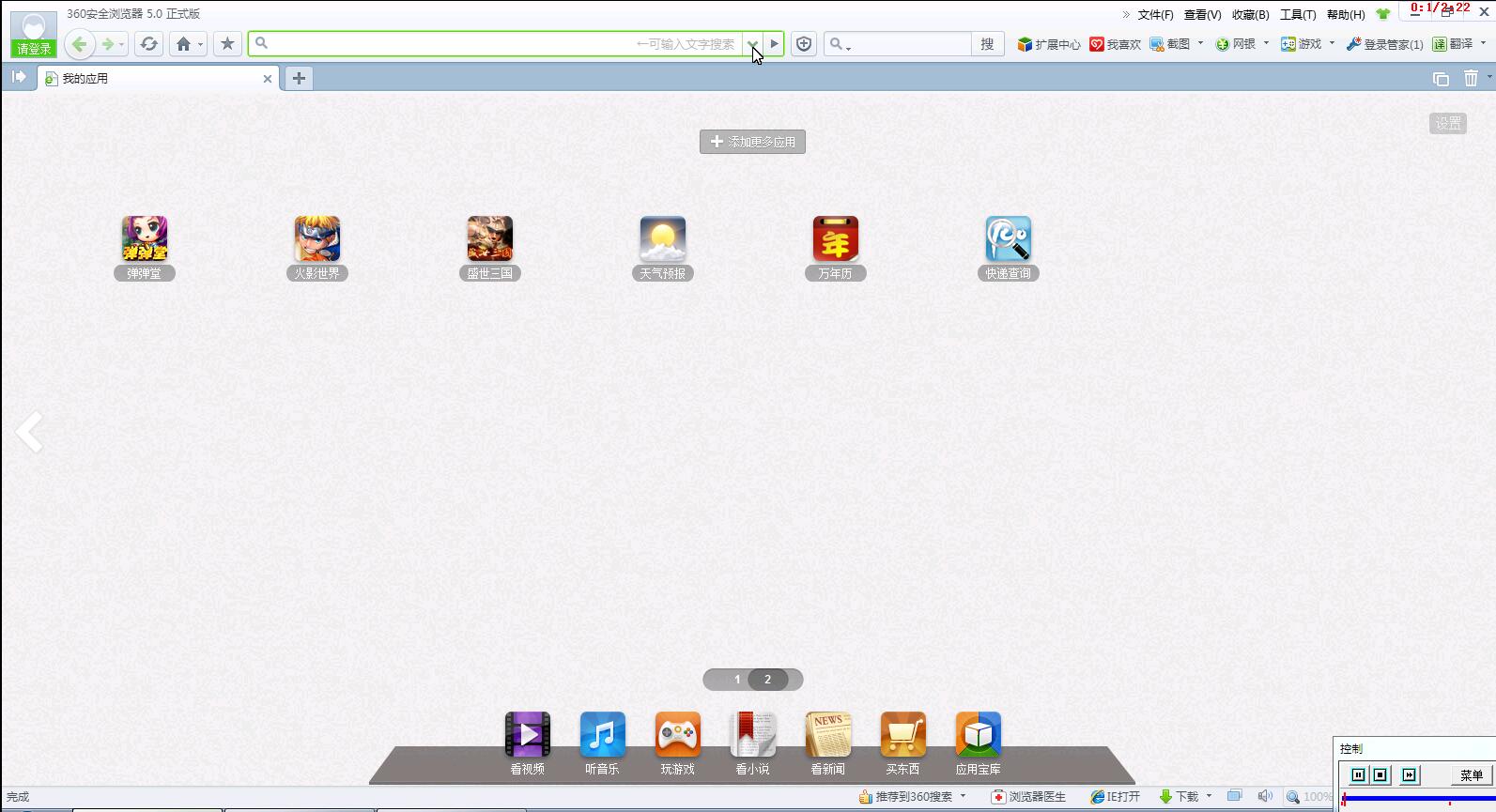Reload the page with refresh button
The image size is (1496, 812).
tap(148, 44)
